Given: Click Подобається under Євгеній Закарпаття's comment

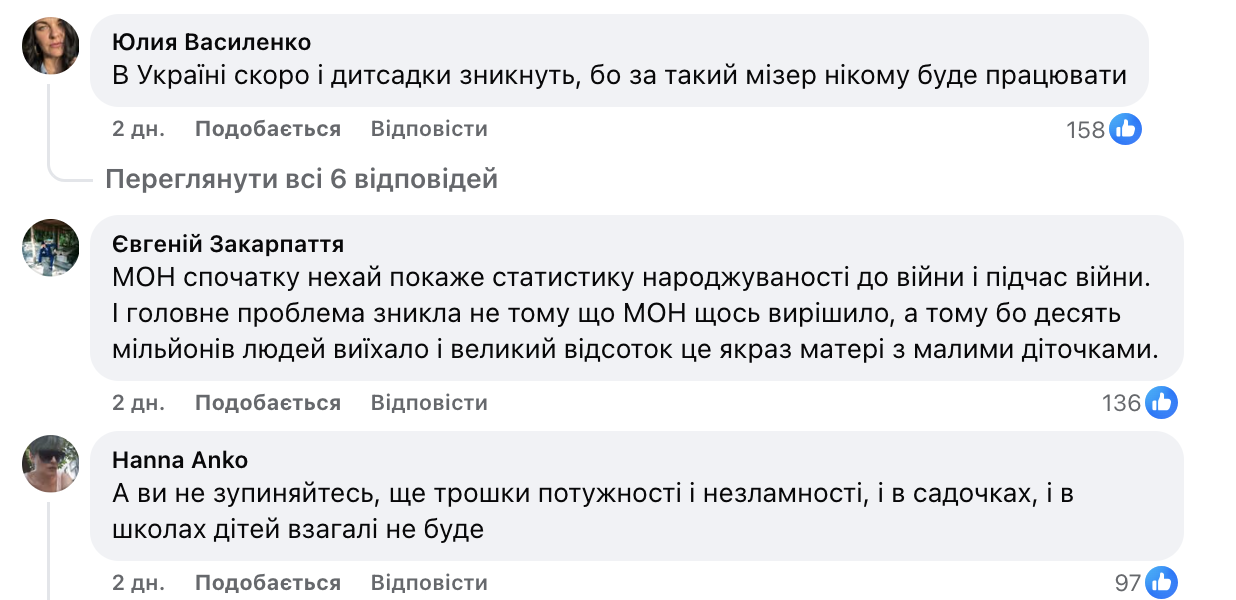Looking at the screenshot, I should pyautogui.click(x=267, y=402).
